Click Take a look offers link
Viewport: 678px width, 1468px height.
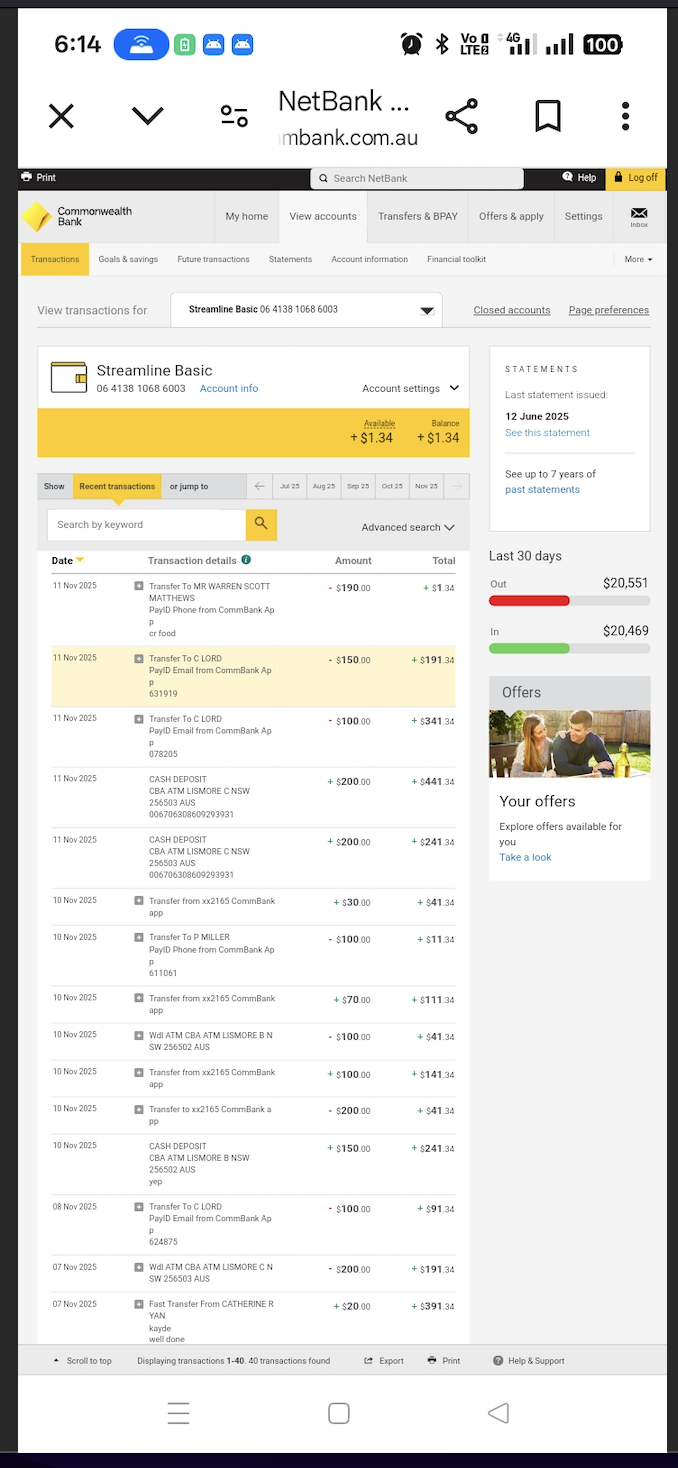(525, 857)
